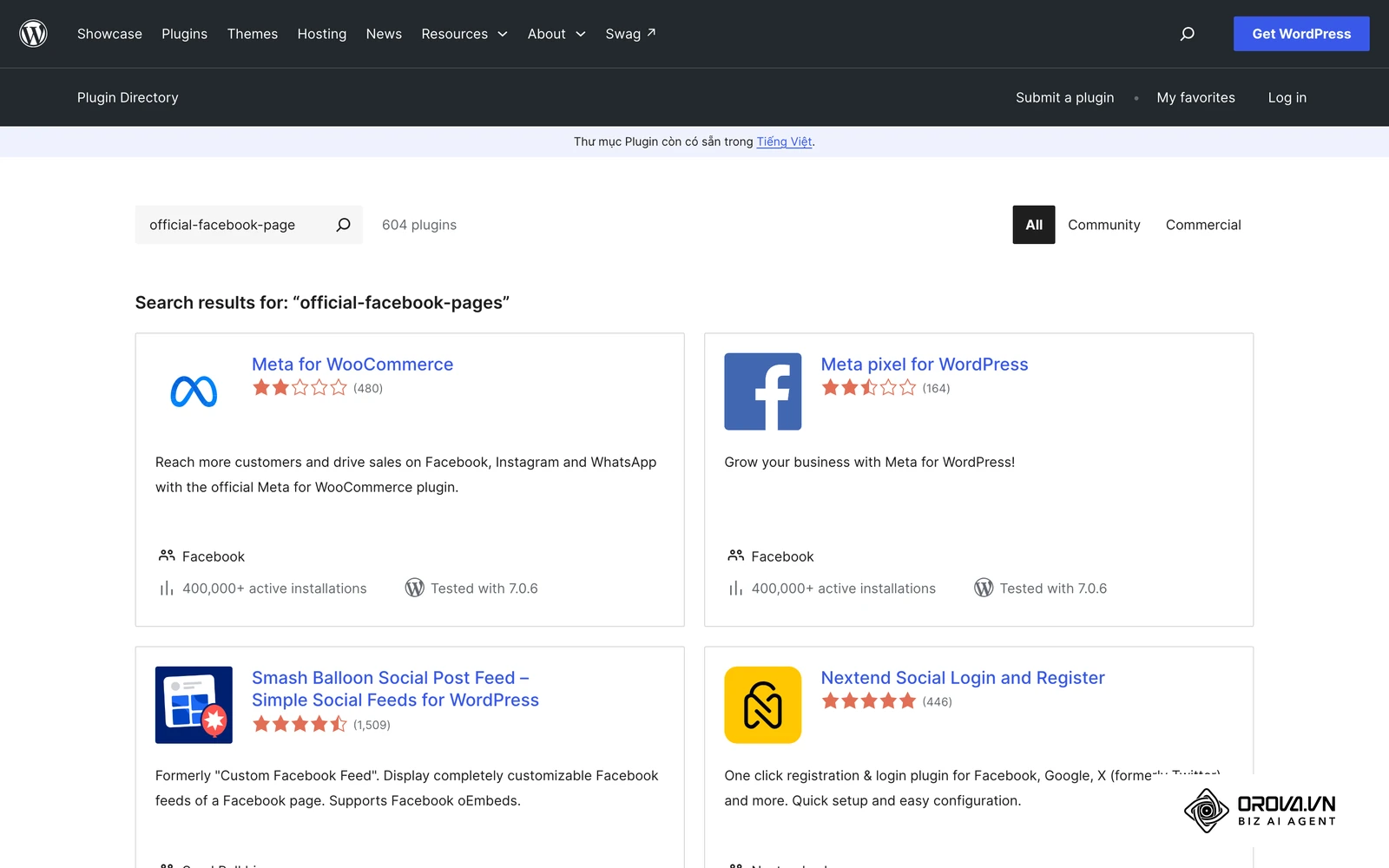Click Facebook author name in Meta pixel card
This screenshot has height=868, width=1389.
[x=782, y=556]
